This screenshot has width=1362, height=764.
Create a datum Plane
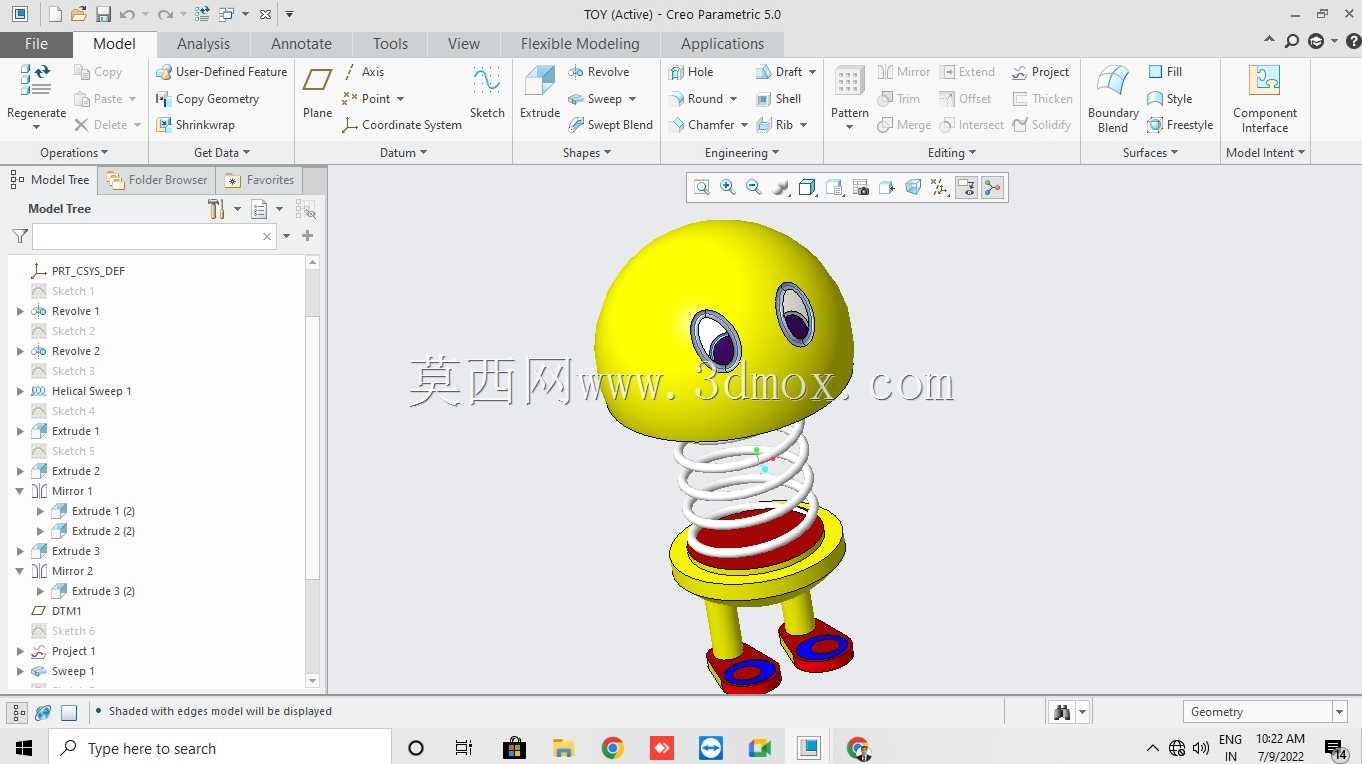(318, 93)
